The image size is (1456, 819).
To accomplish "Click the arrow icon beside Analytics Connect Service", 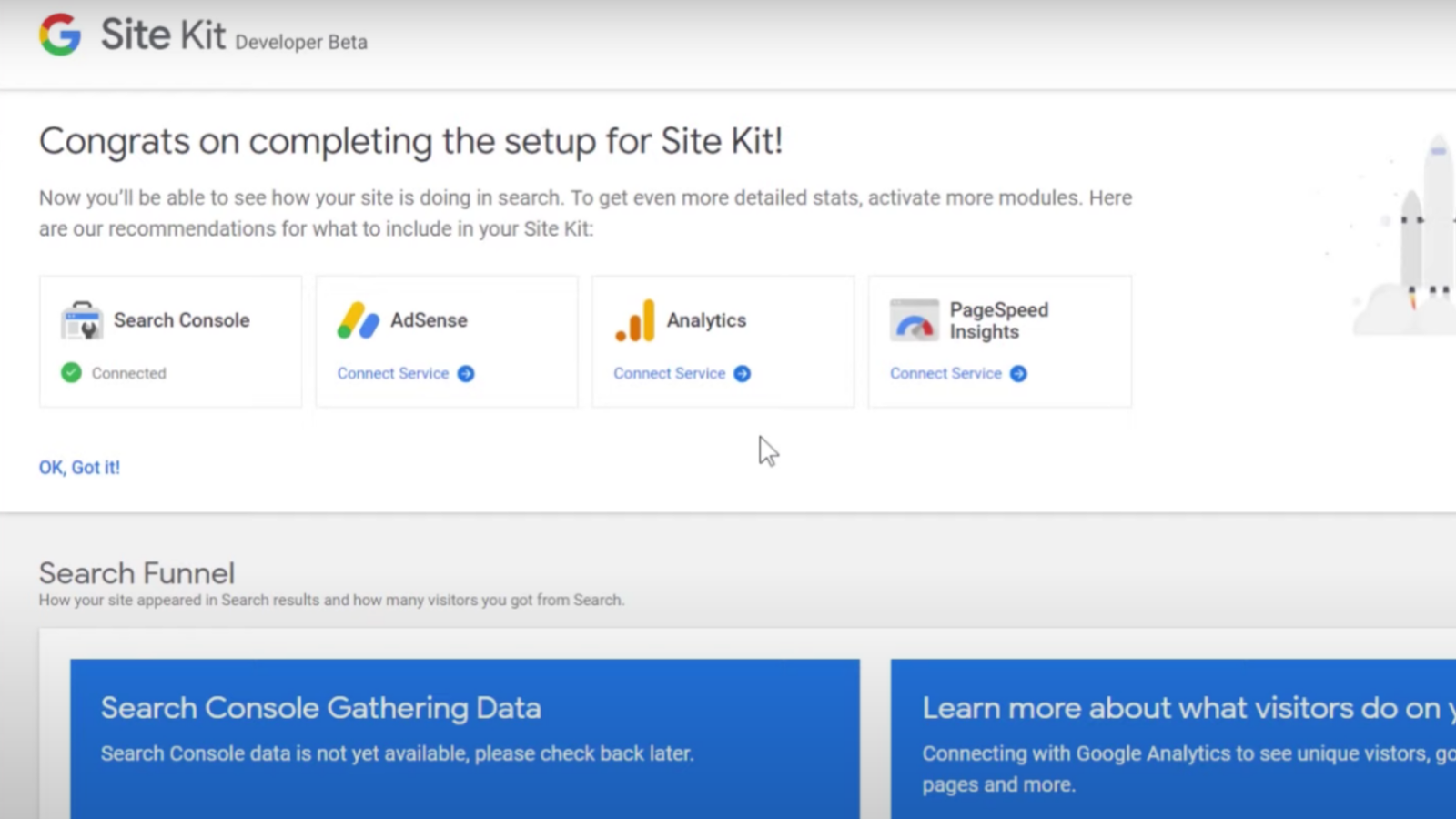I will click(x=743, y=374).
